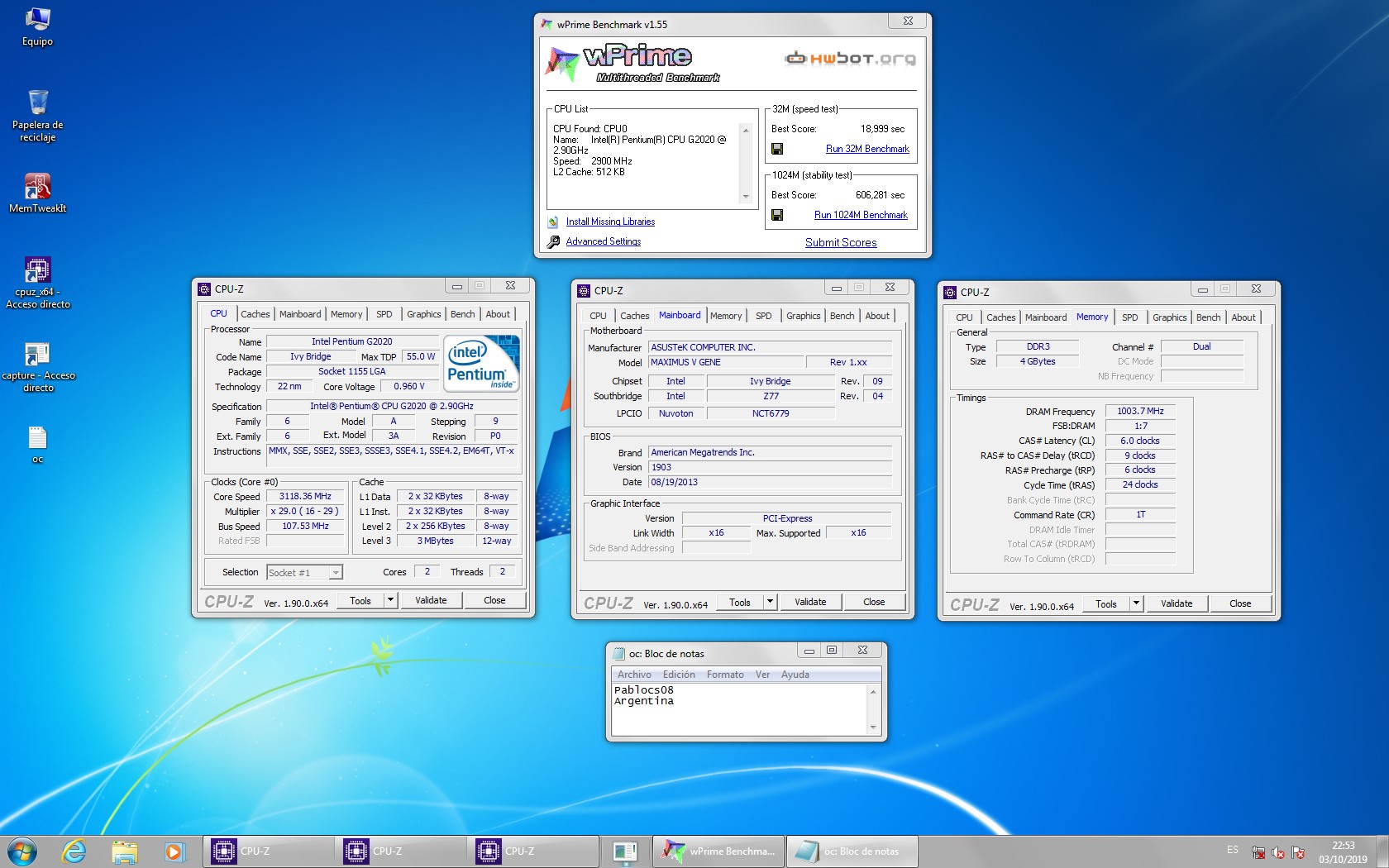Click inside the Notepad text area

pyautogui.click(x=739, y=709)
